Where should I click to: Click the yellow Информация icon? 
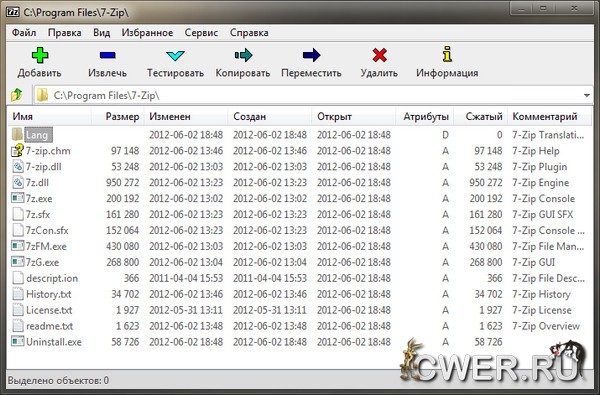coord(447,54)
